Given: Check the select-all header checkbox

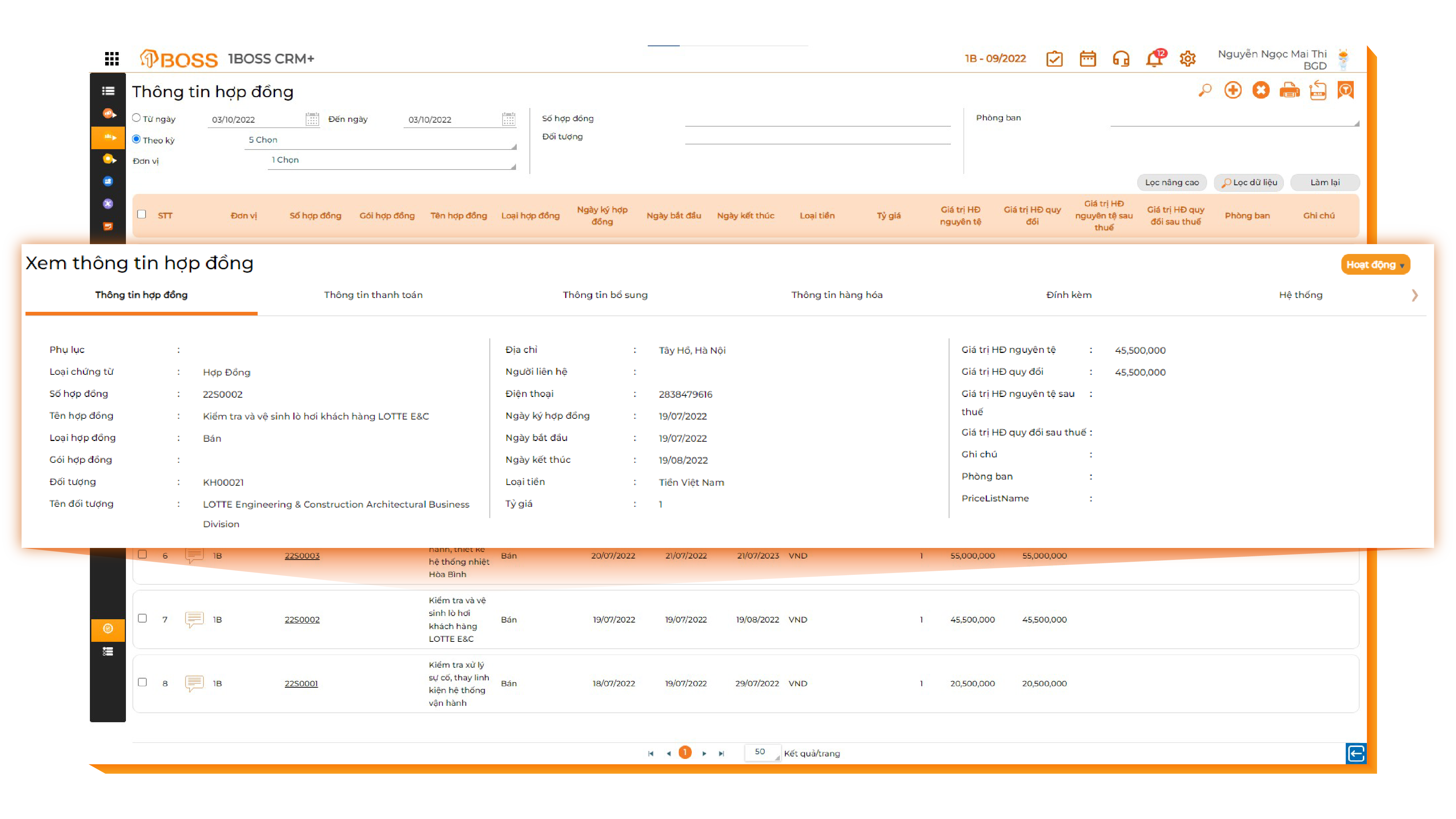Looking at the screenshot, I should coord(142,214).
